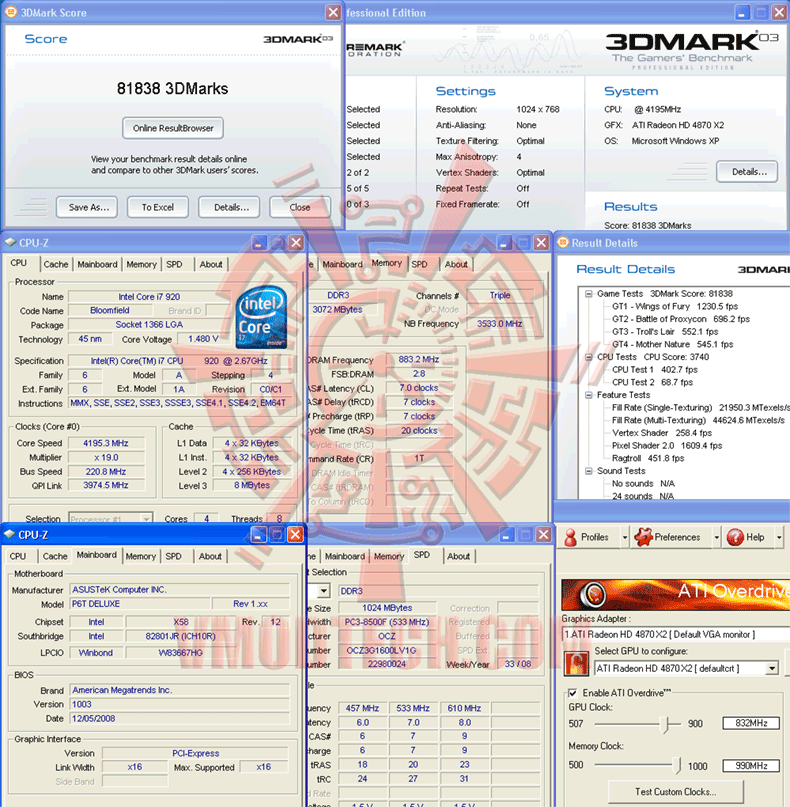Click the Intel Core i7 920 name field
The height and width of the screenshot is (807, 790).
[x=149, y=296]
